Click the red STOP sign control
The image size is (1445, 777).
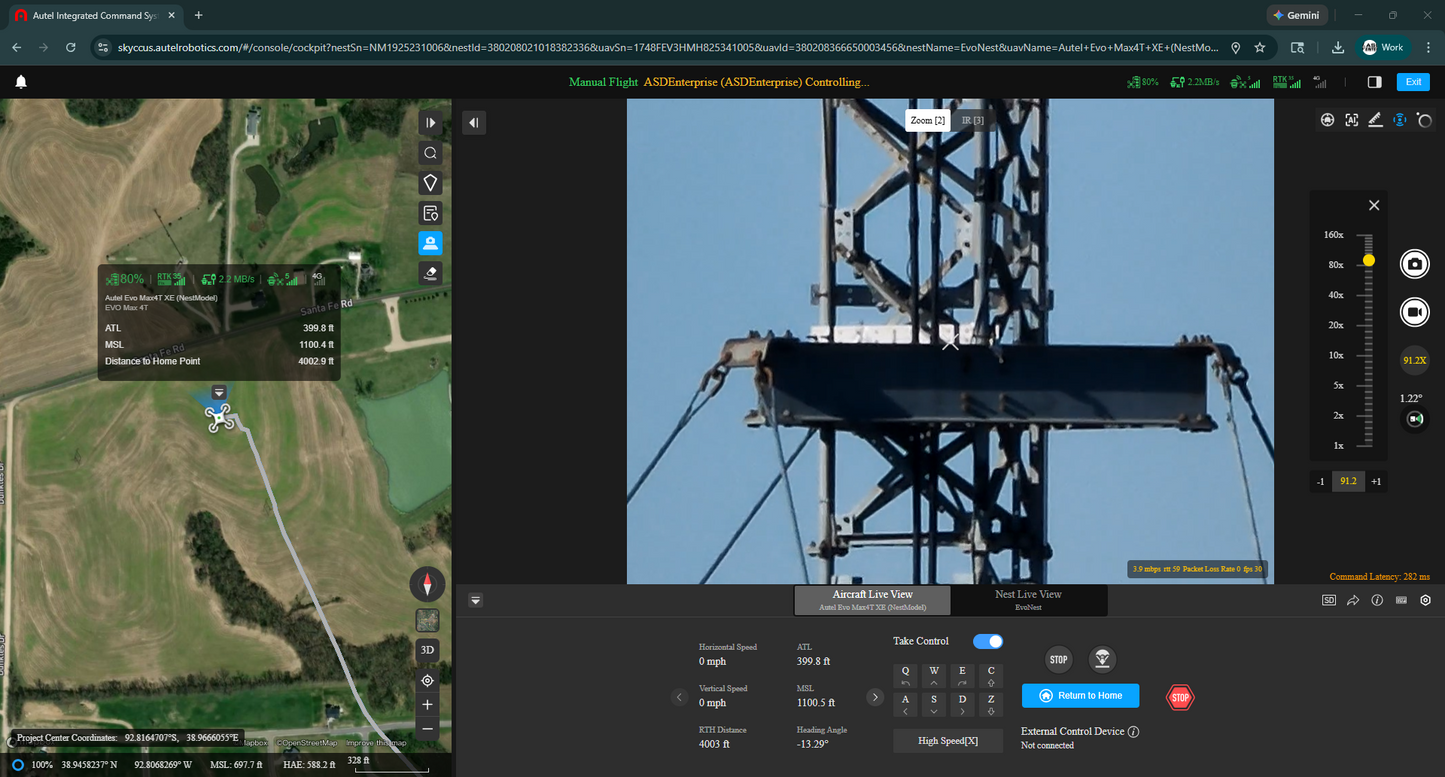[1180, 697]
